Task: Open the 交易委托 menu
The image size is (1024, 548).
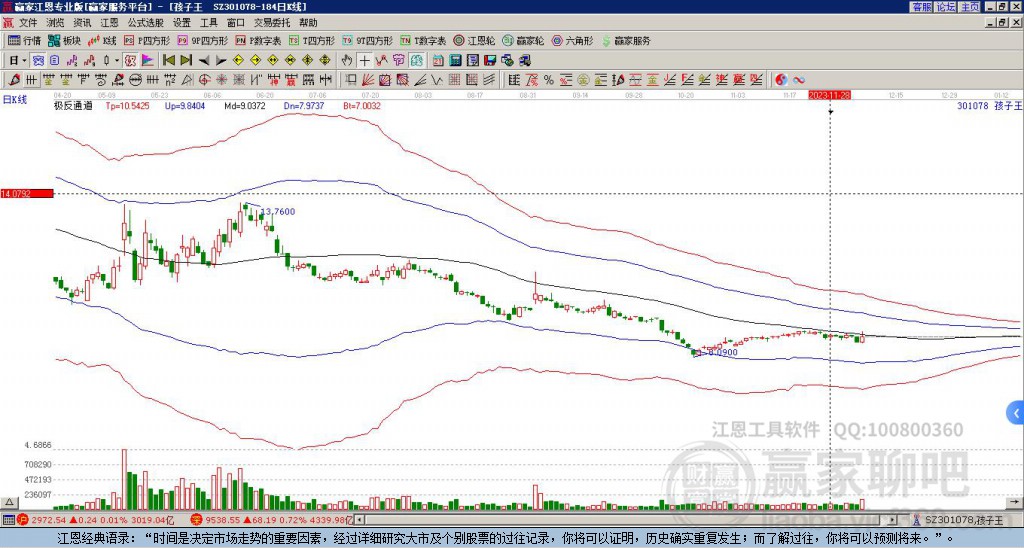Action: pos(272,23)
